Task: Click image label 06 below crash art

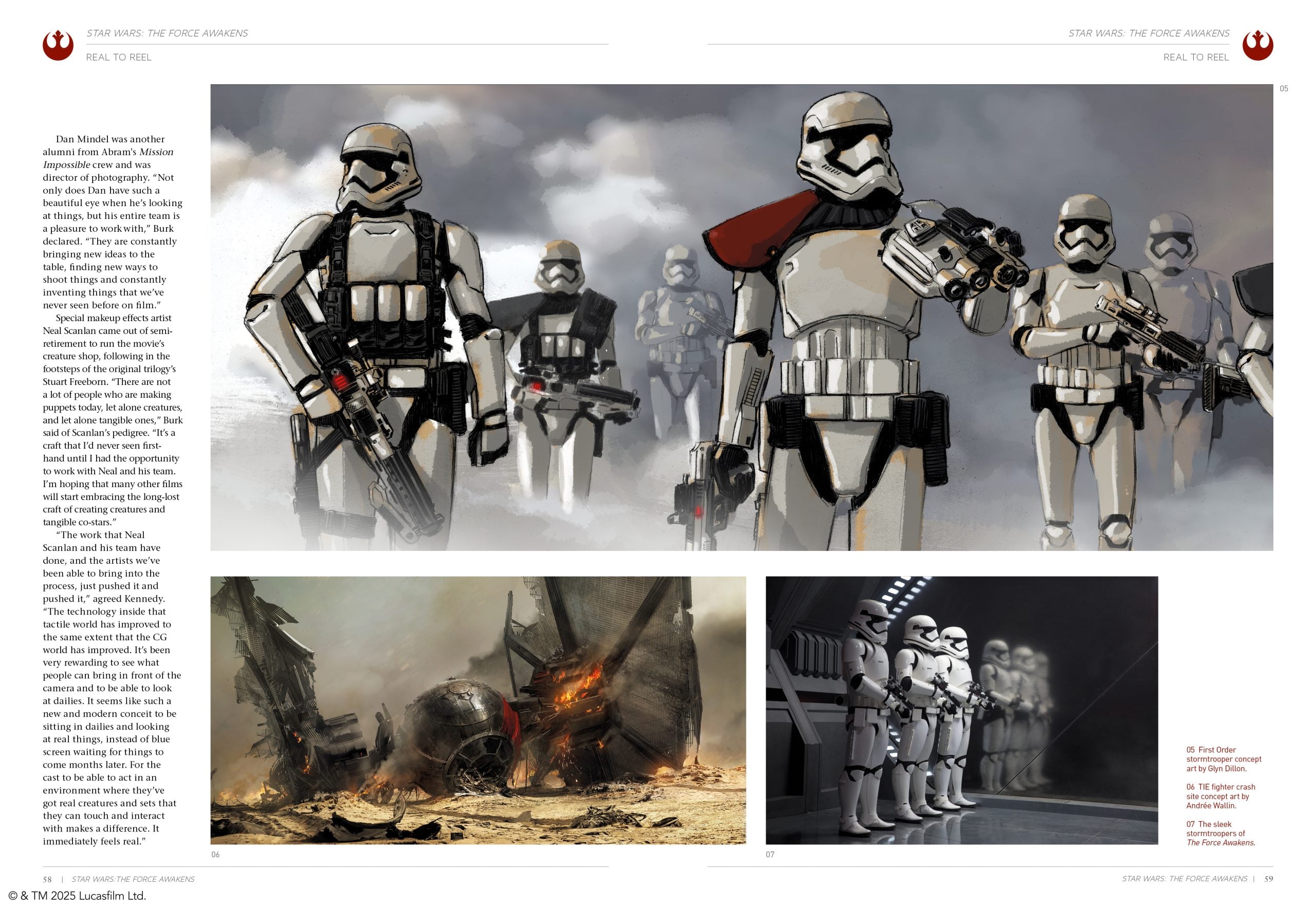Action: point(215,855)
